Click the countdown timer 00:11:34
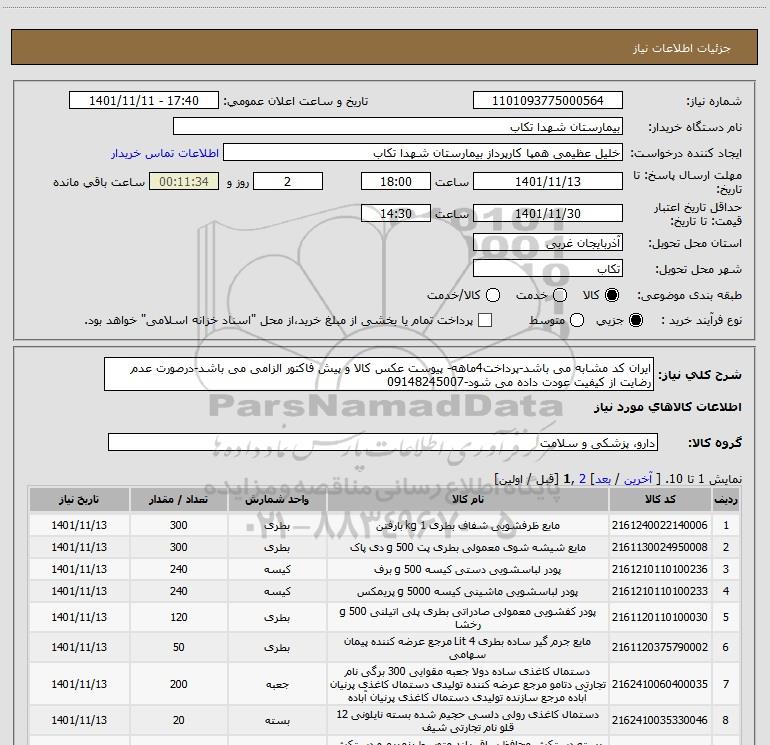The width and height of the screenshot is (770, 745). (184, 181)
